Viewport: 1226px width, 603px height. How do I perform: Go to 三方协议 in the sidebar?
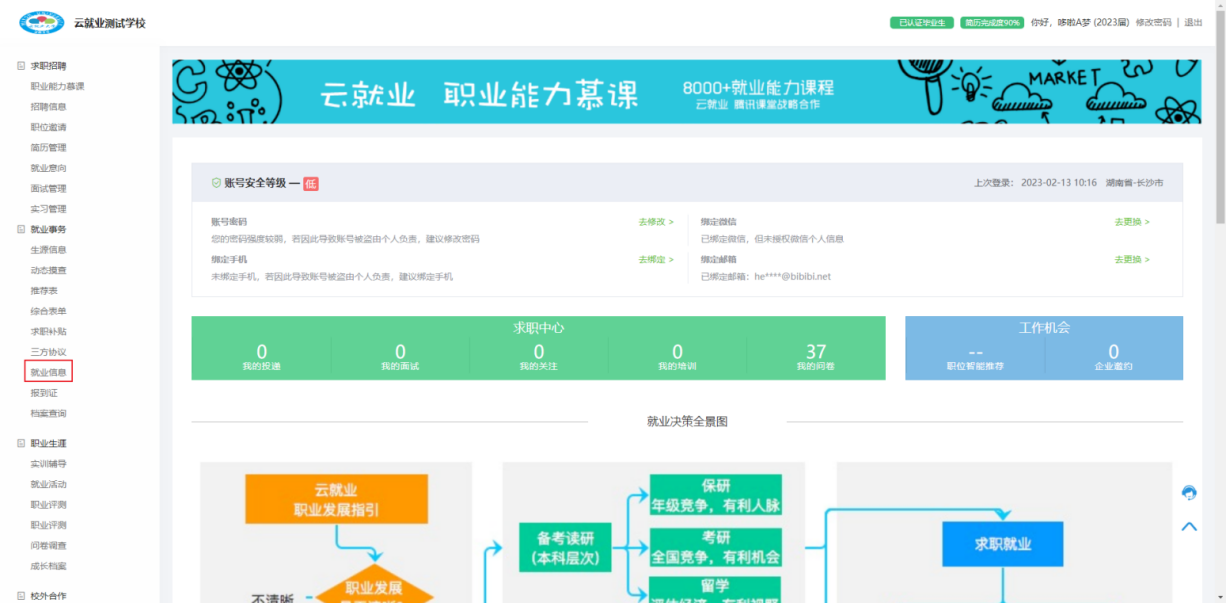click(x=49, y=352)
